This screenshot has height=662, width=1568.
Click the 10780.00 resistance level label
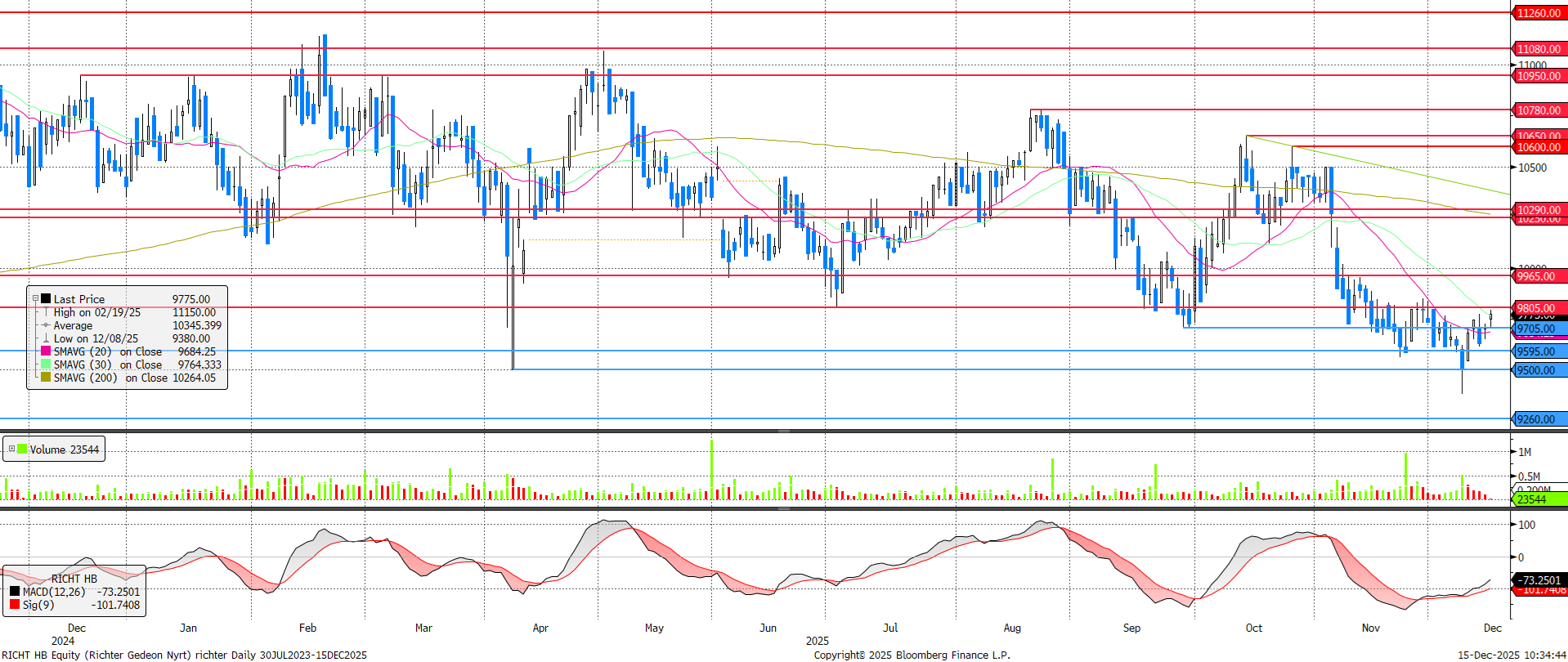point(1539,110)
